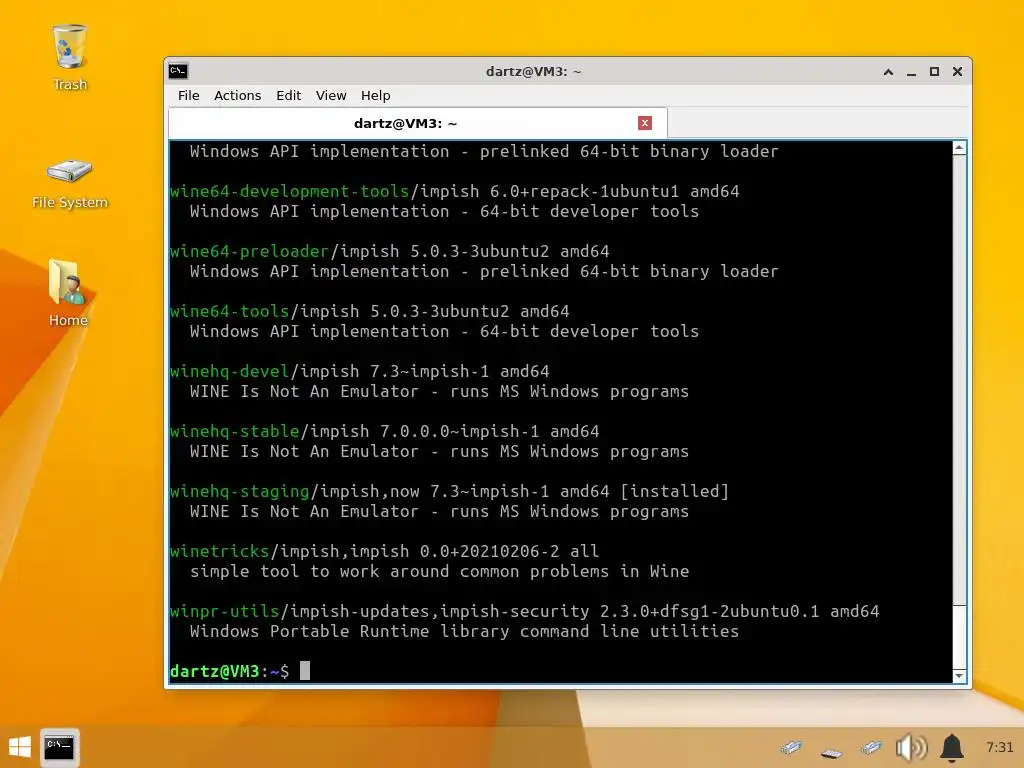Image resolution: width=1024 pixels, height=768 pixels.
Task: Minimize the terminal window
Action: tap(911, 72)
